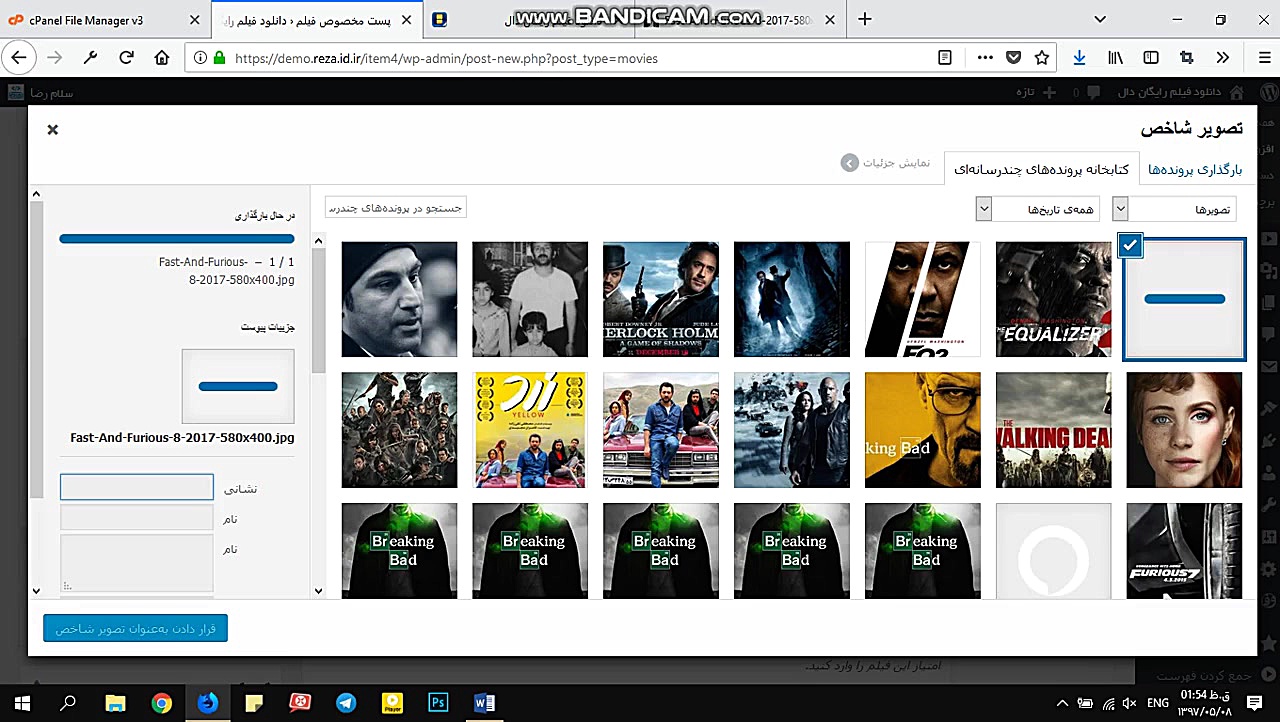
Task: Save the page to Pocket
Action: pos(1014,58)
